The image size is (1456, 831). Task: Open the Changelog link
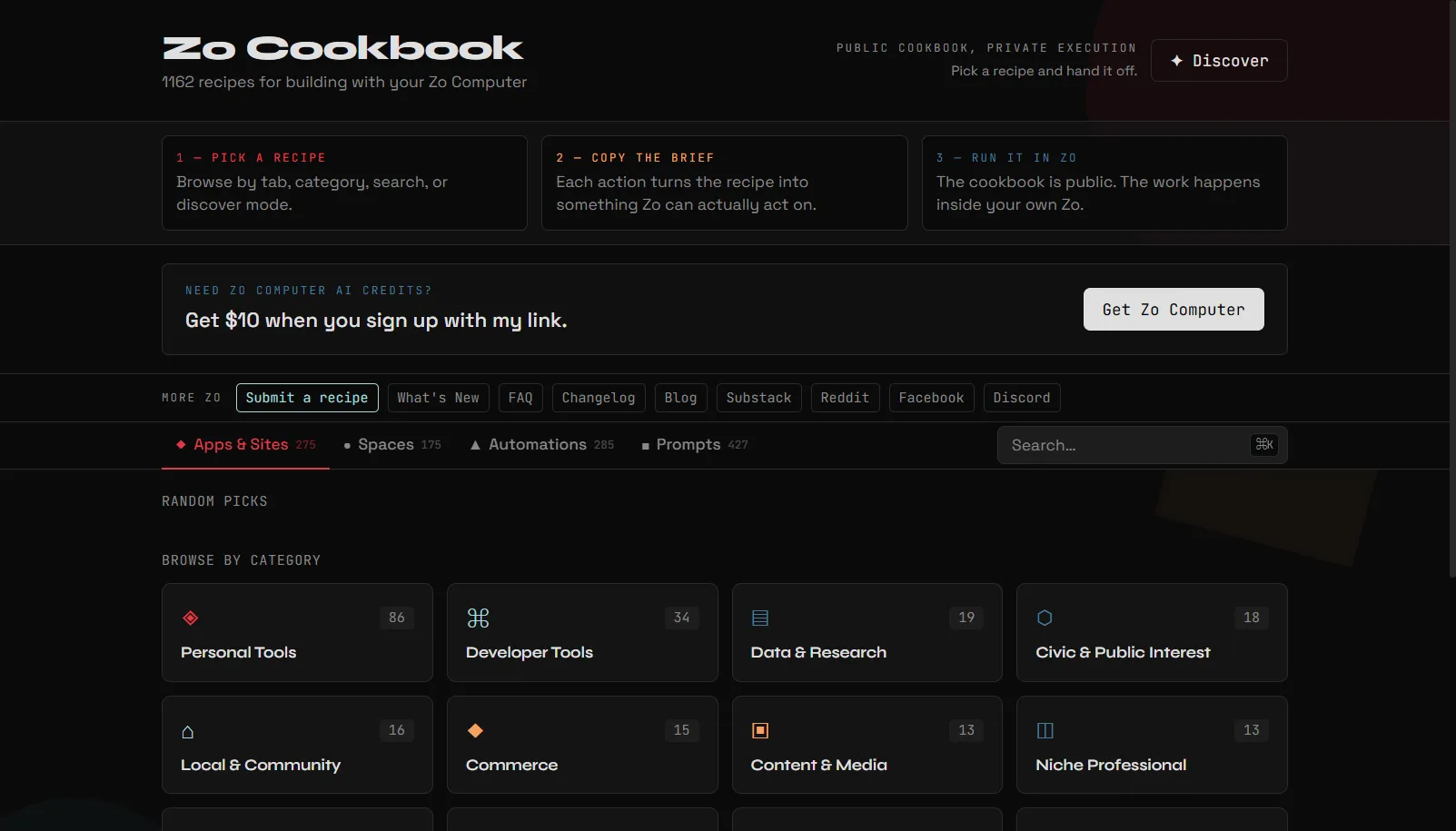click(x=599, y=398)
